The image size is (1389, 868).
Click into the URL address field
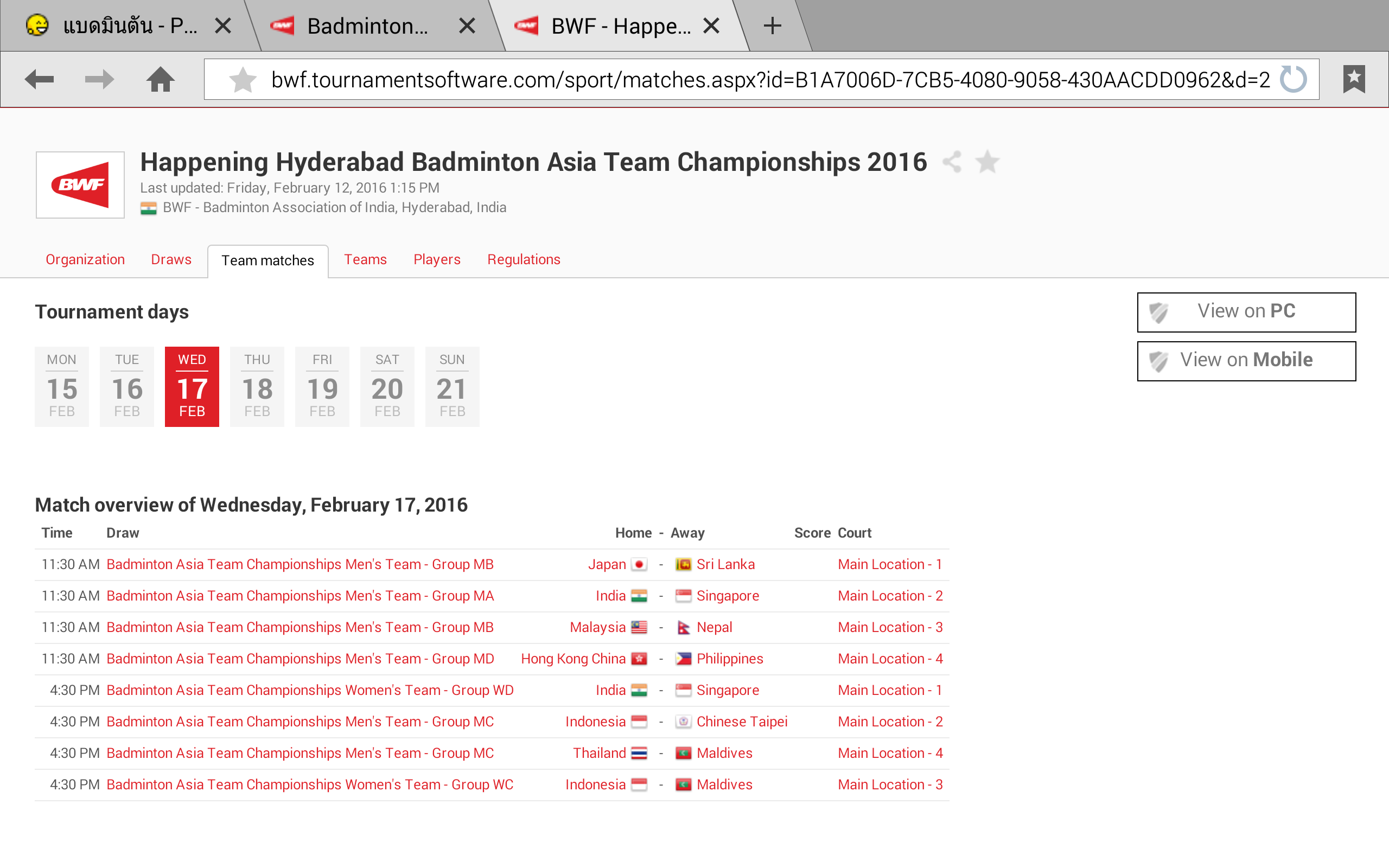[x=769, y=80]
